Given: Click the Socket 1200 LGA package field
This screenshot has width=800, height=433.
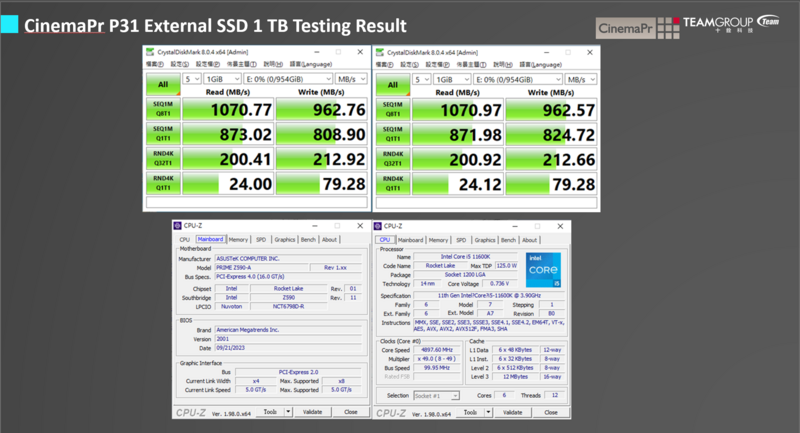Looking at the screenshot, I should 465,274.
